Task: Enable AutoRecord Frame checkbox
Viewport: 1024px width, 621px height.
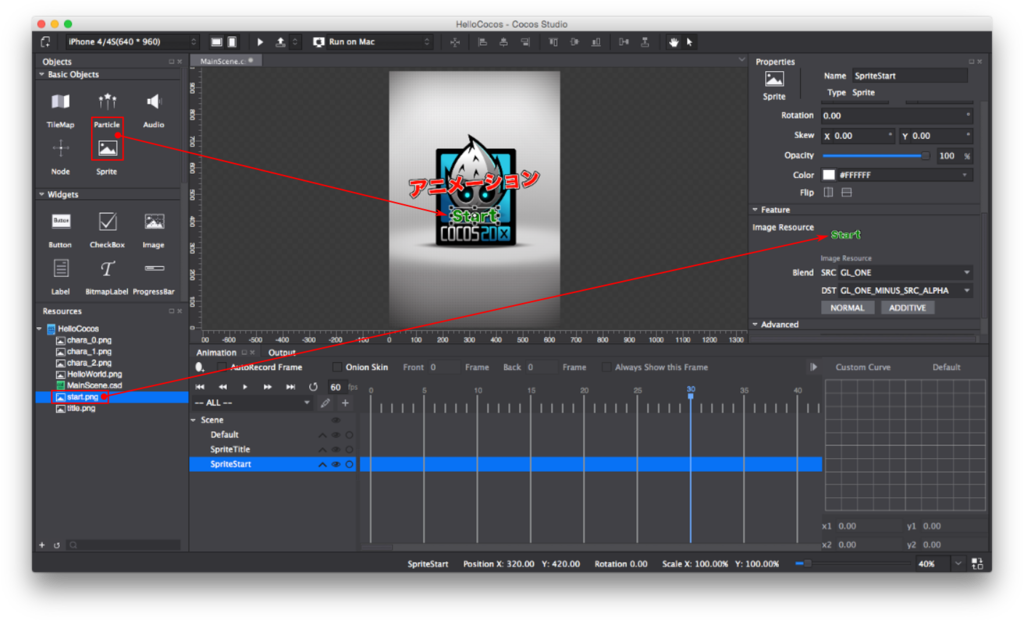Action: pos(221,367)
